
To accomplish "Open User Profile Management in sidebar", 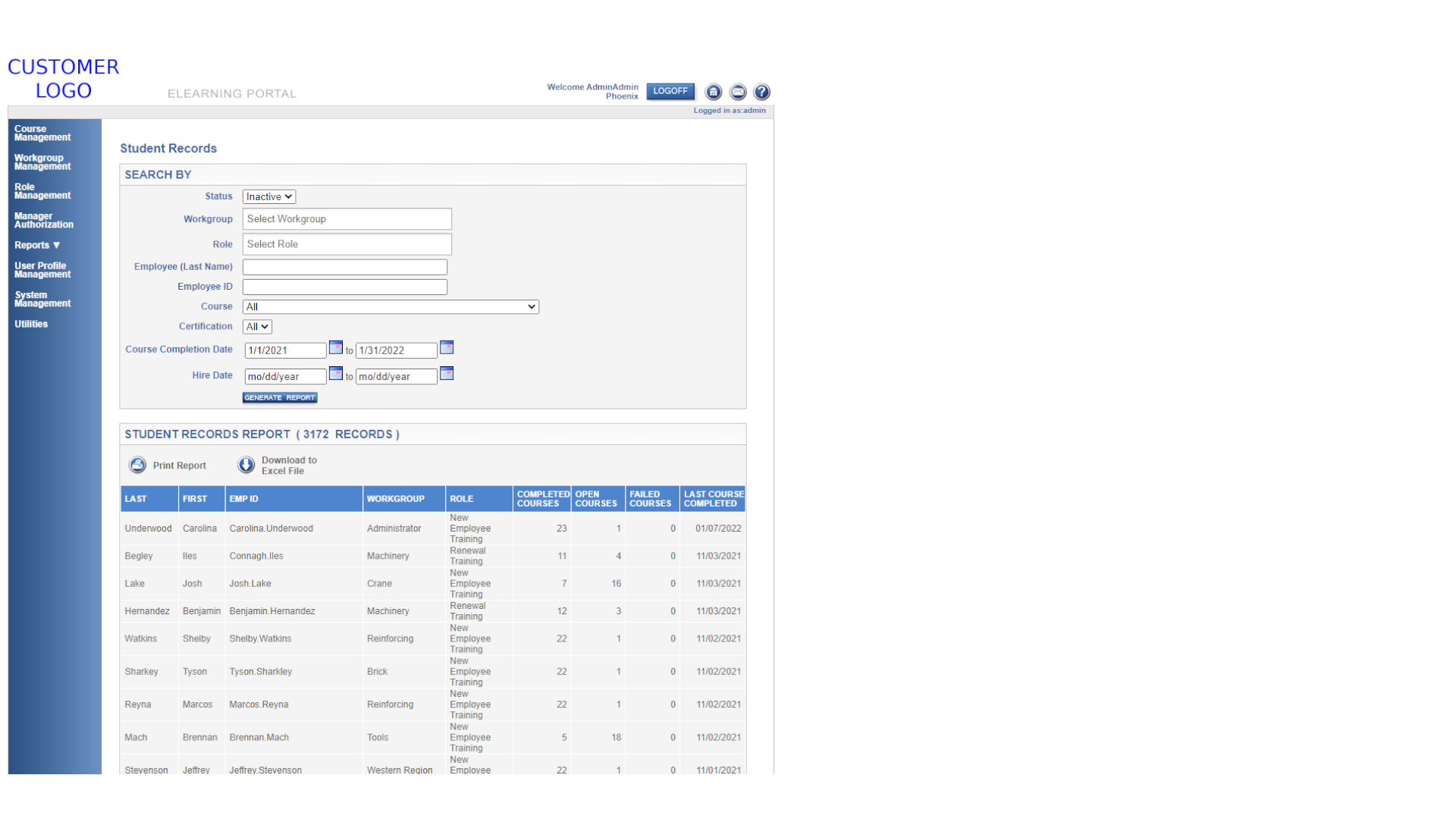I will coord(42,270).
